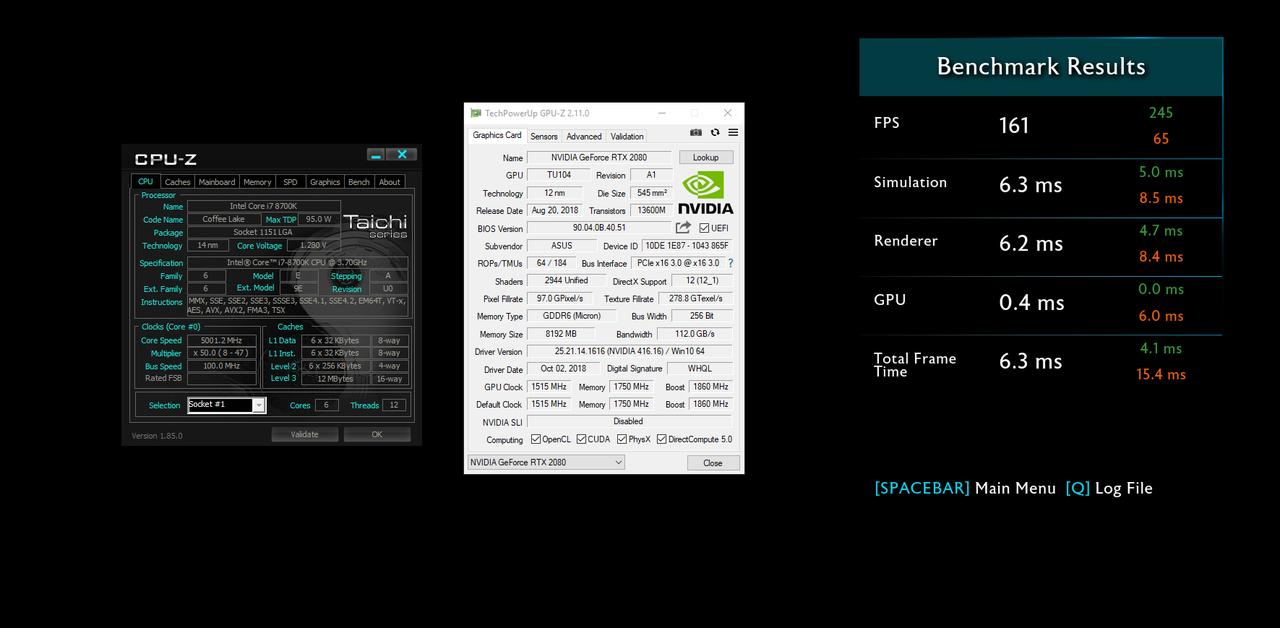Toggle the OpenCL checkbox
1280x628 pixels.
click(536, 439)
